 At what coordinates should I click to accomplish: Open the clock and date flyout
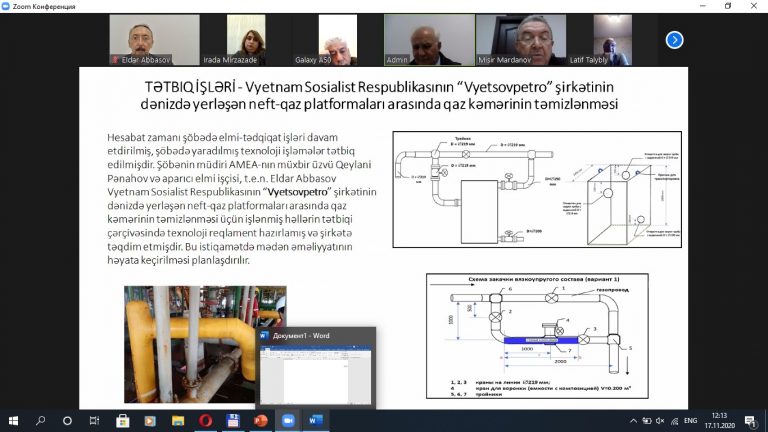click(716, 420)
